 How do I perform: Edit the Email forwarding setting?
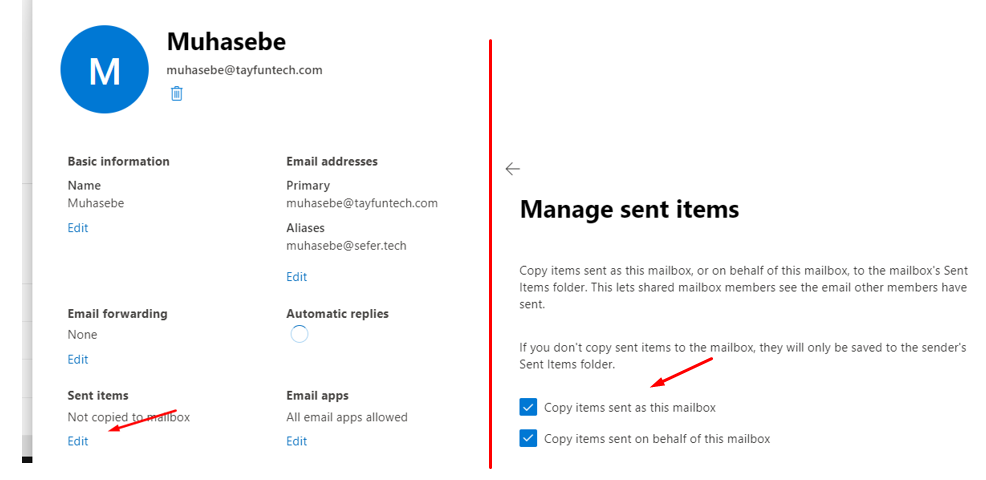(78, 359)
